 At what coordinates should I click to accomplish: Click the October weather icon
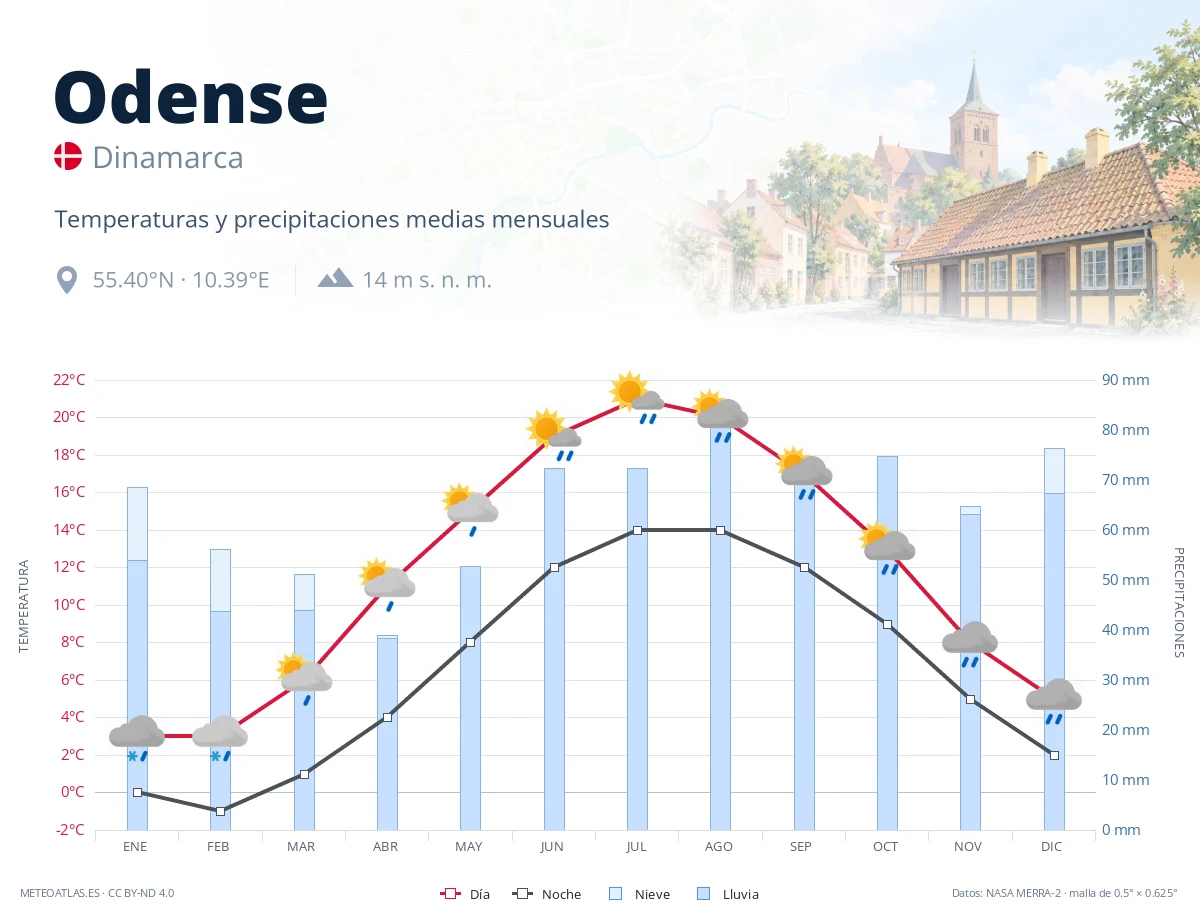pos(887,548)
